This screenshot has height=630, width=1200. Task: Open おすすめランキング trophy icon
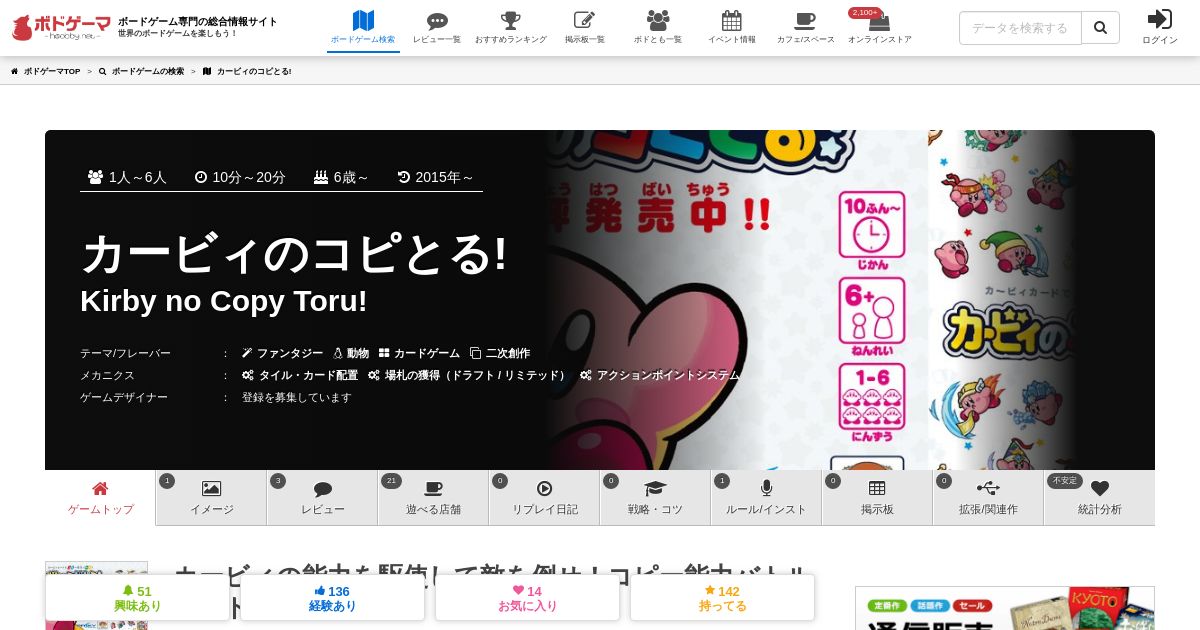point(511,20)
